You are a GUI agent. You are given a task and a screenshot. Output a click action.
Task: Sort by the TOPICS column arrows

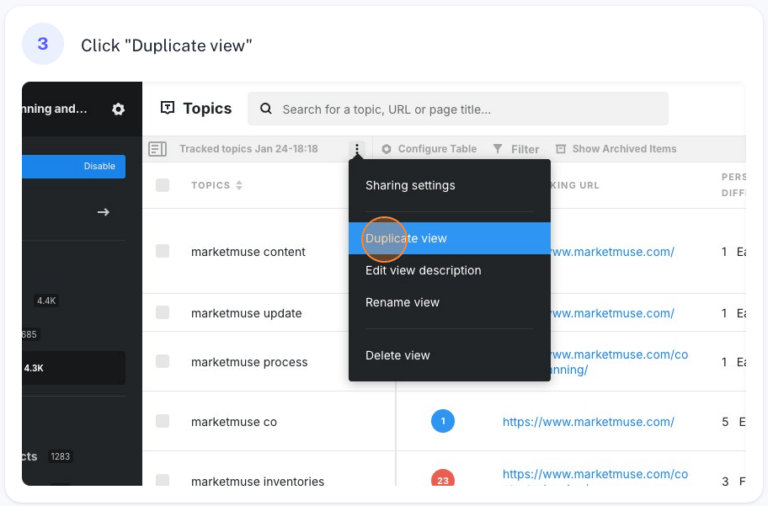(x=239, y=185)
